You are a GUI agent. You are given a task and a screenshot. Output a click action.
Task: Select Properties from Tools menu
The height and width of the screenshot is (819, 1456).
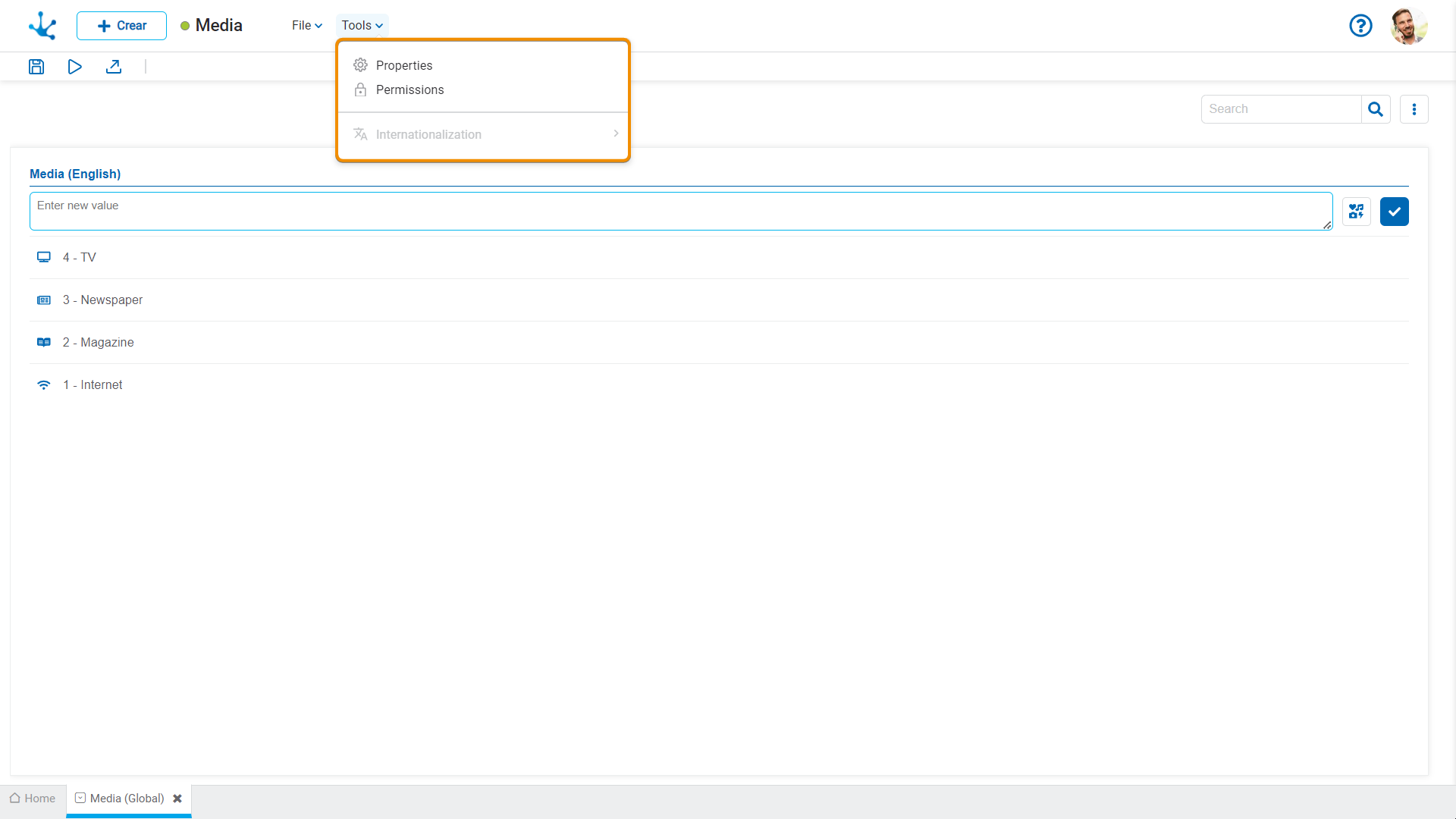click(403, 65)
